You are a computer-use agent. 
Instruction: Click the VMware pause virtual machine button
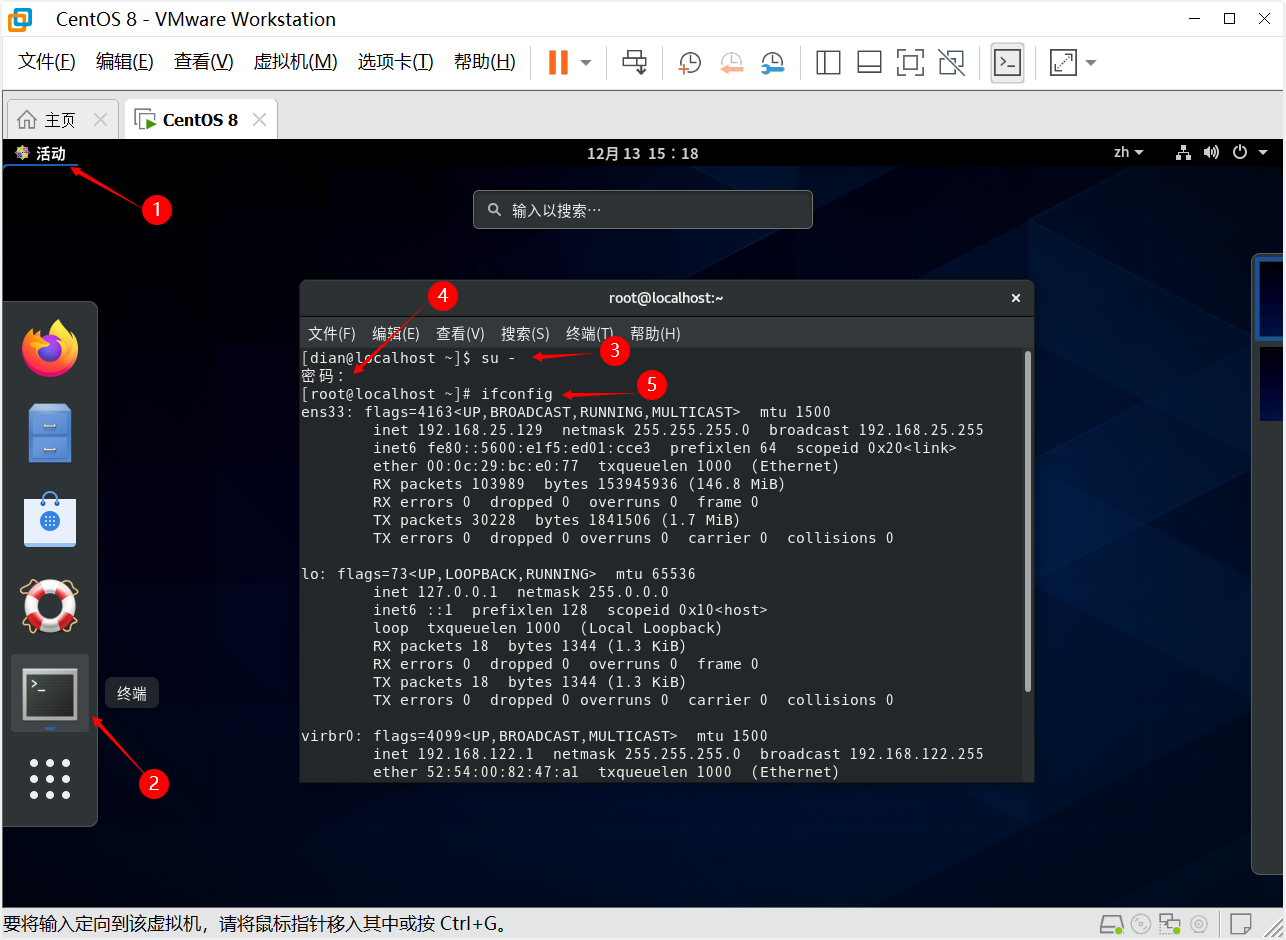coord(558,62)
